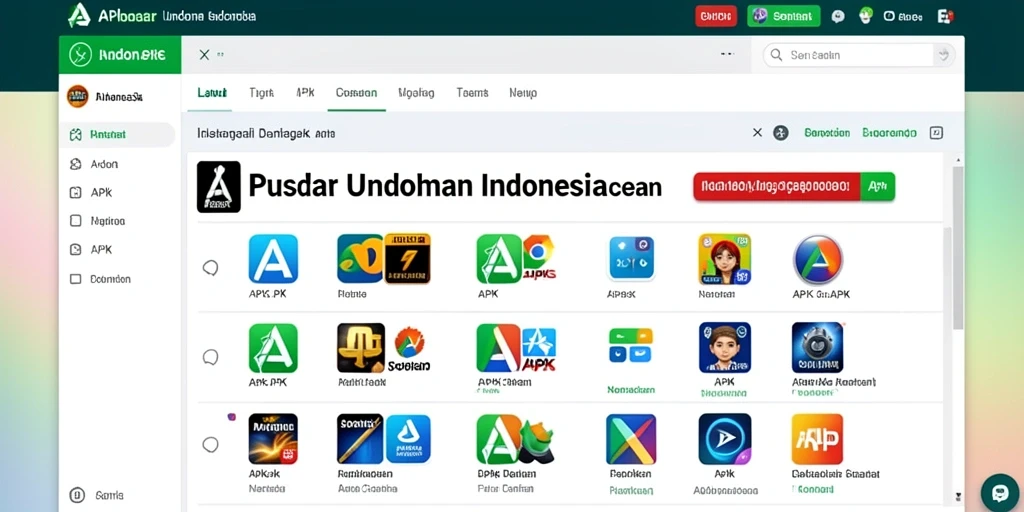Image resolution: width=1024 pixels, height=512 pixels.
Task: Click the green Indonesite header tab
Action: (120, 55)
